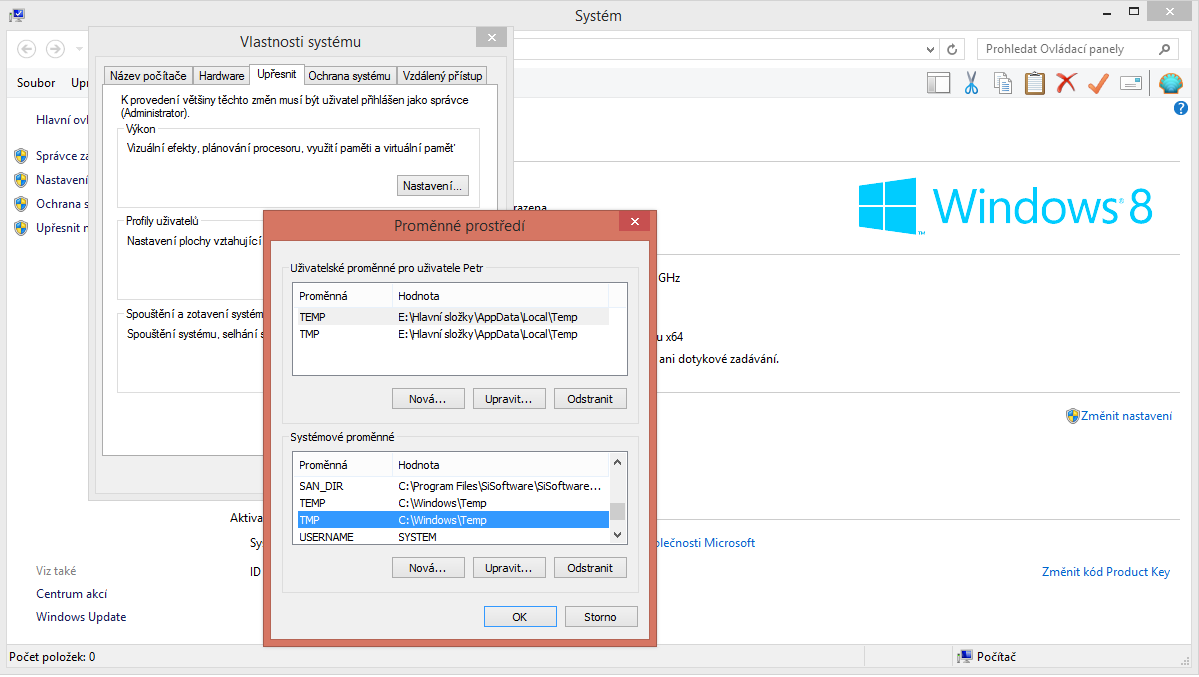Image resolution: width=1199 pixels, height=677 pixels.
Task: Click the system variables scrollbar thumb
Action: 617,511
